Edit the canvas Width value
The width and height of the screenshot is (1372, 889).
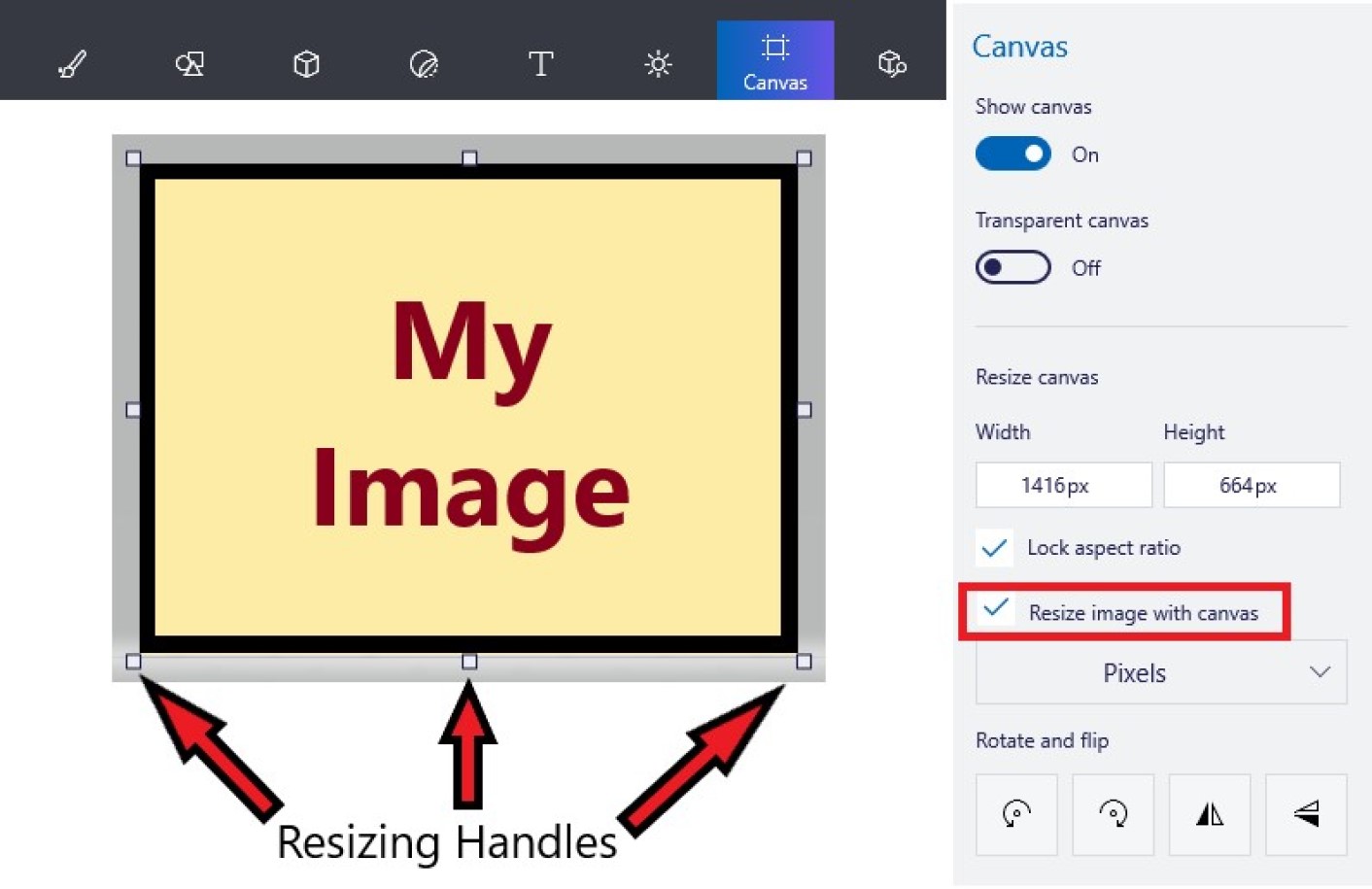[1063, 485]
